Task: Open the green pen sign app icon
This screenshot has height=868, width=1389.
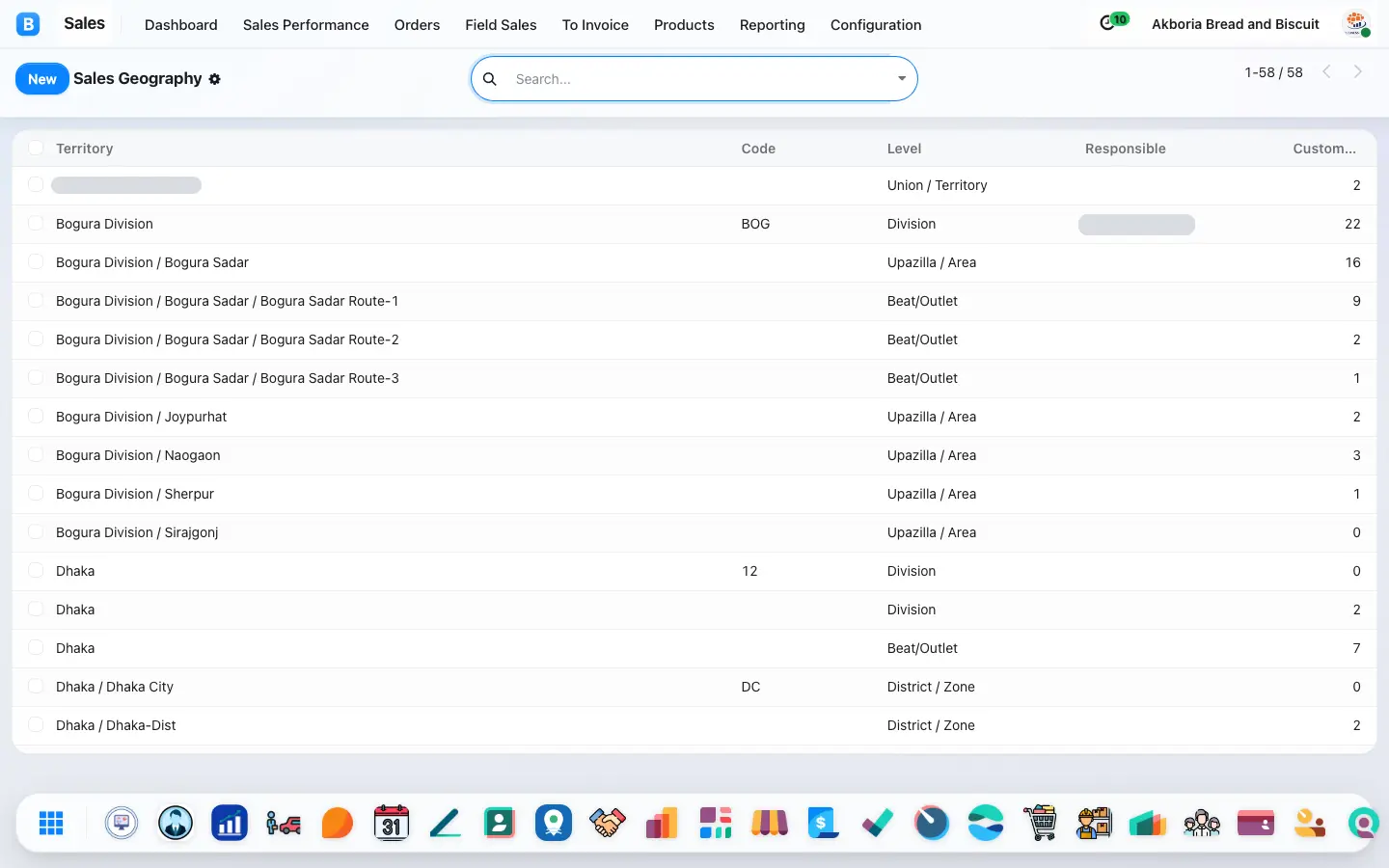Action: coord(446,823)
